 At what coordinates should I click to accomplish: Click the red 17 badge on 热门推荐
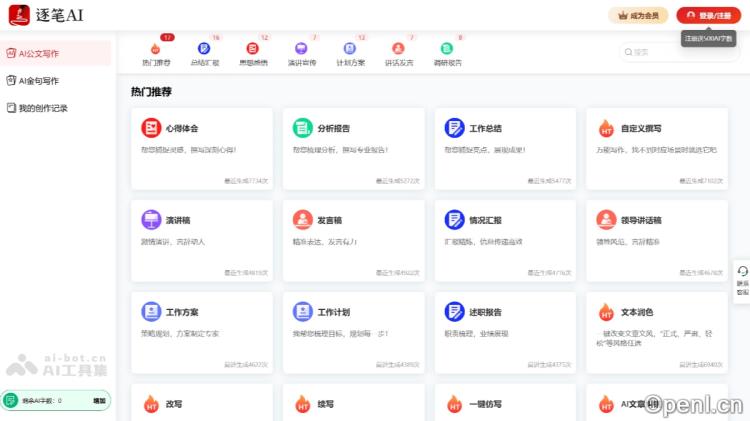pyautogui.click(x=167, y=37)
